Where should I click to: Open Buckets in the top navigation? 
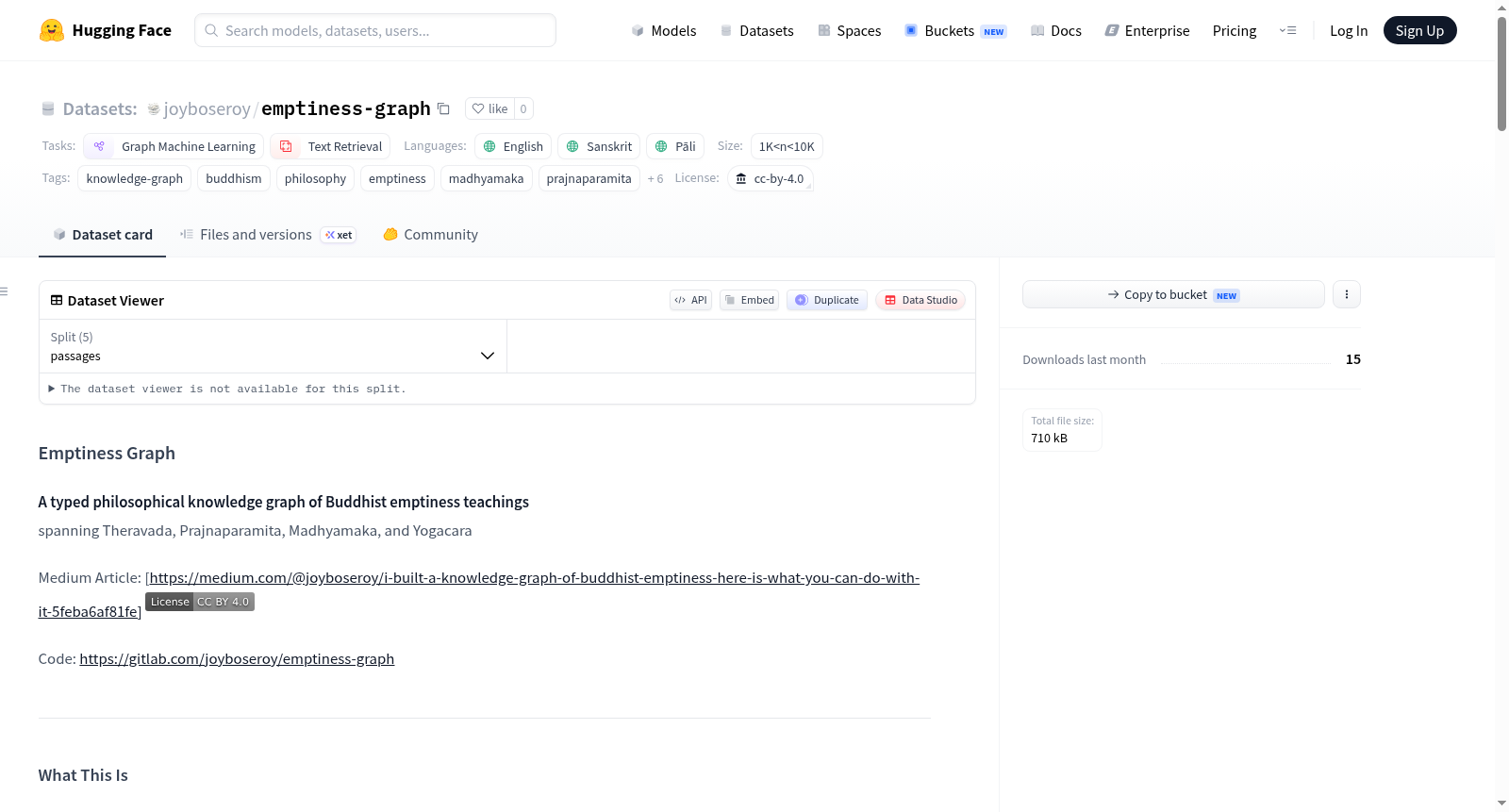(955, 30)
